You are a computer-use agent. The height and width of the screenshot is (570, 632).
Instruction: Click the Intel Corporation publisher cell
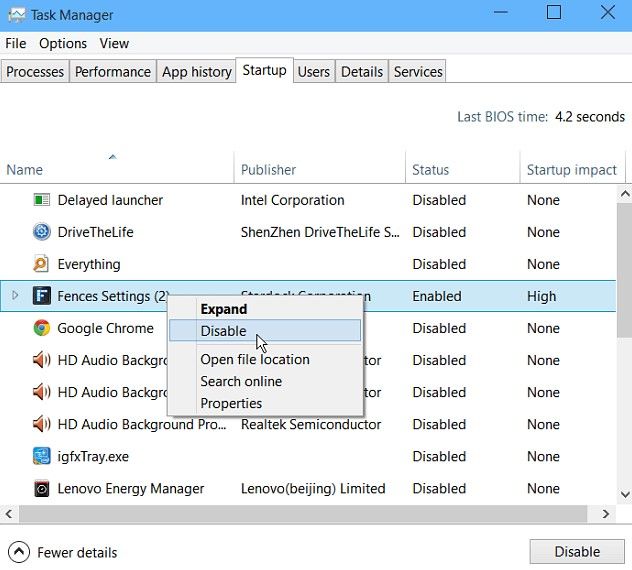coord(293,200)
